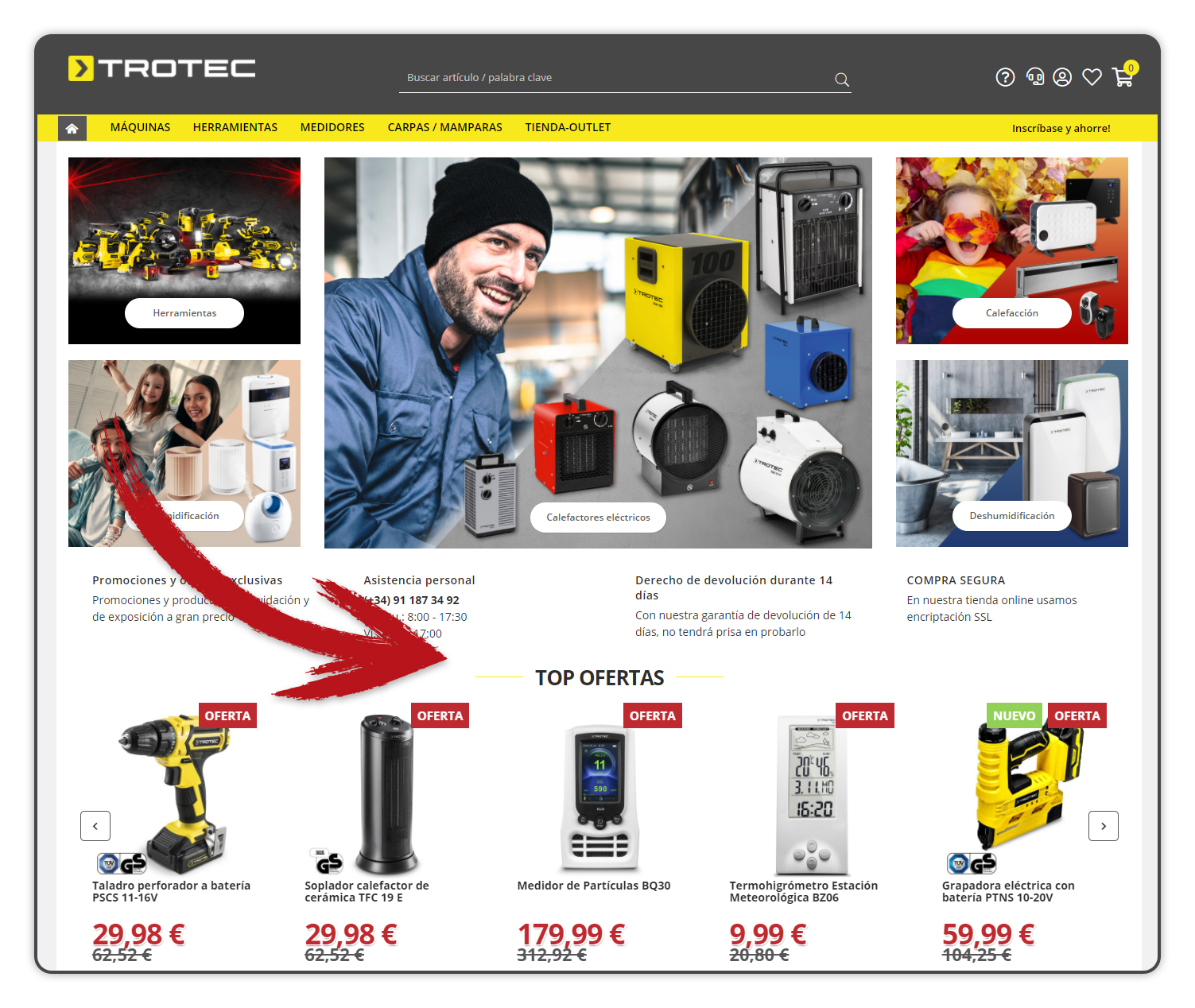Viewport: 1195px width, 1008px height.
Task: Open the wishlist heart icon
Action: (x=1092, y=77)
